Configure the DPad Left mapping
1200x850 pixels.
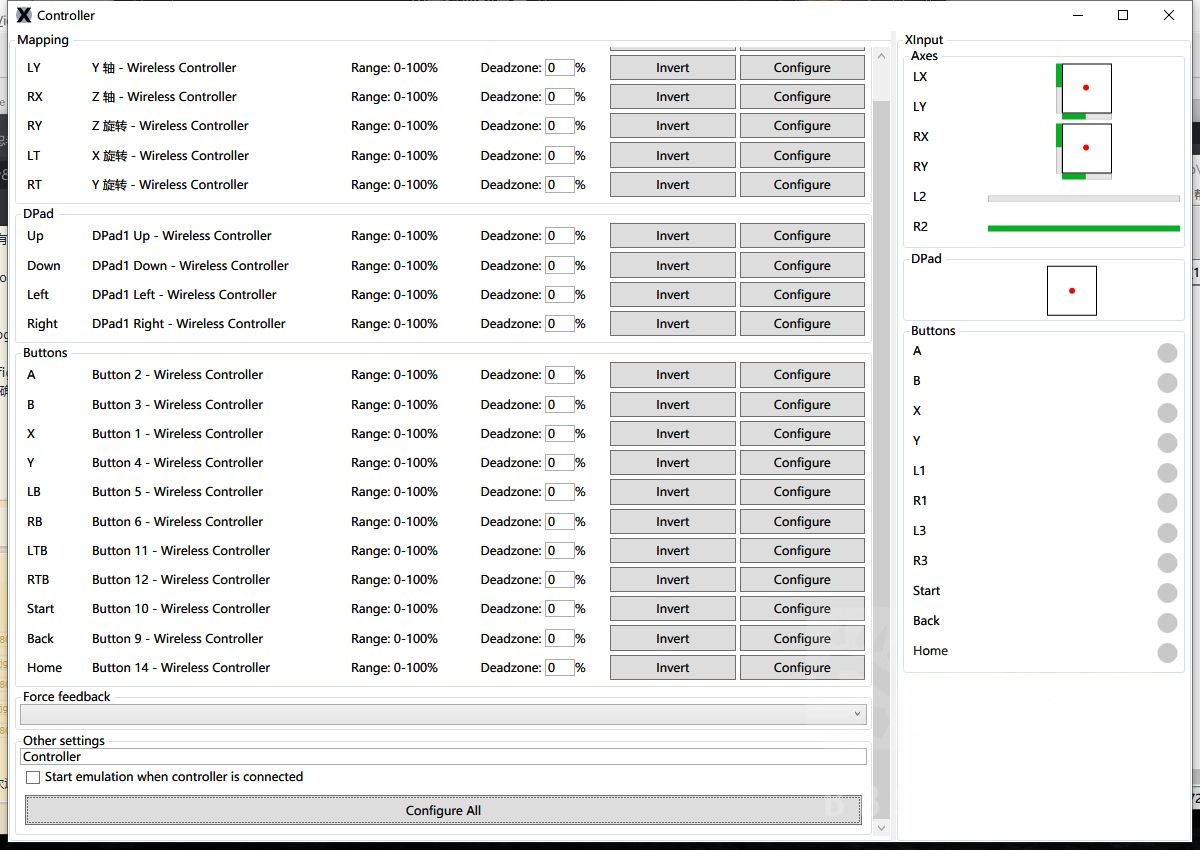tap(802, 295)
